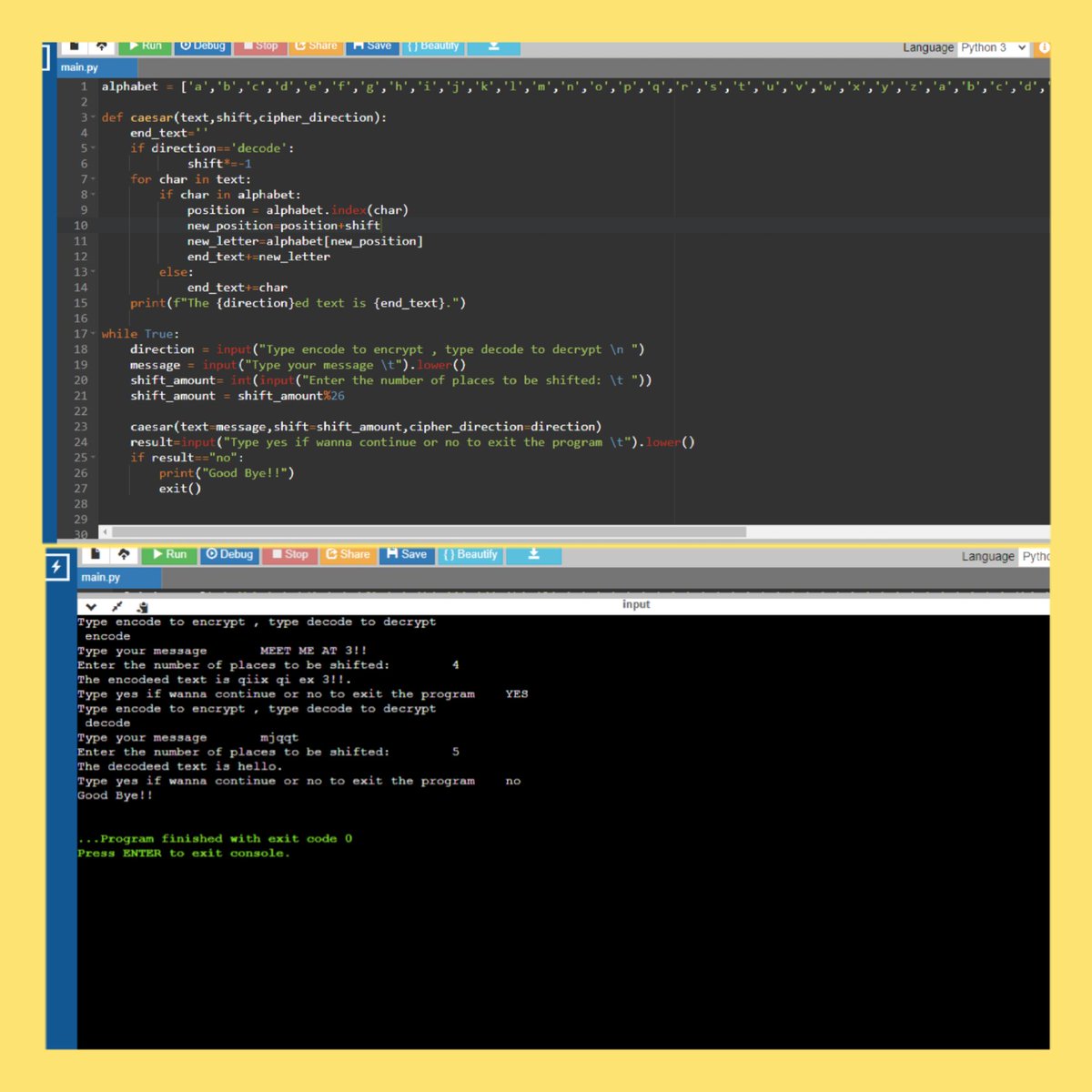The image size is (1092, 1092).
Task: Start debugging with the Debug button
Action: pos(202,45)
